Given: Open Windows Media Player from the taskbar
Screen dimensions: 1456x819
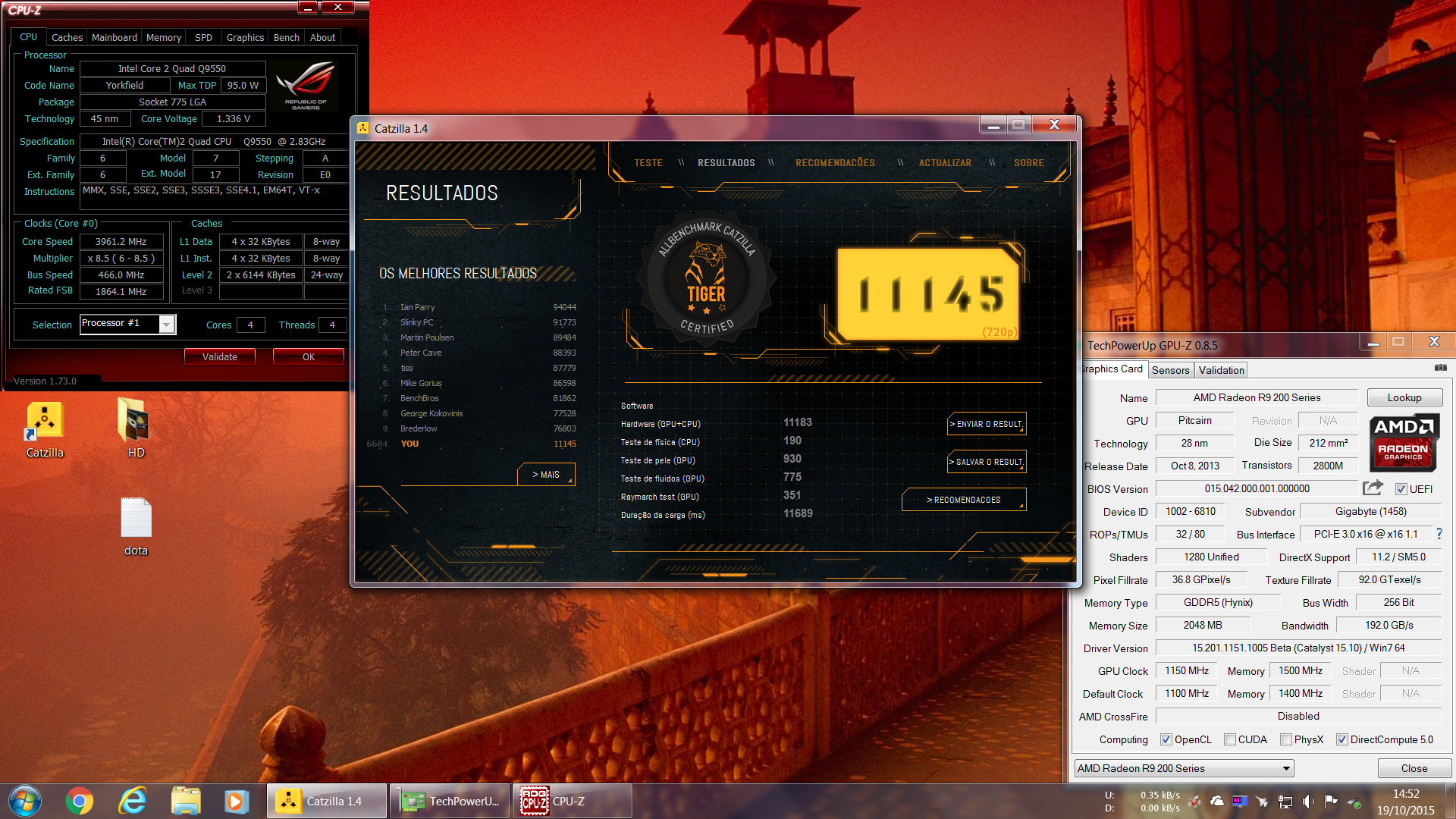Looking at the screenshot, I should click(x=237, y=801).
